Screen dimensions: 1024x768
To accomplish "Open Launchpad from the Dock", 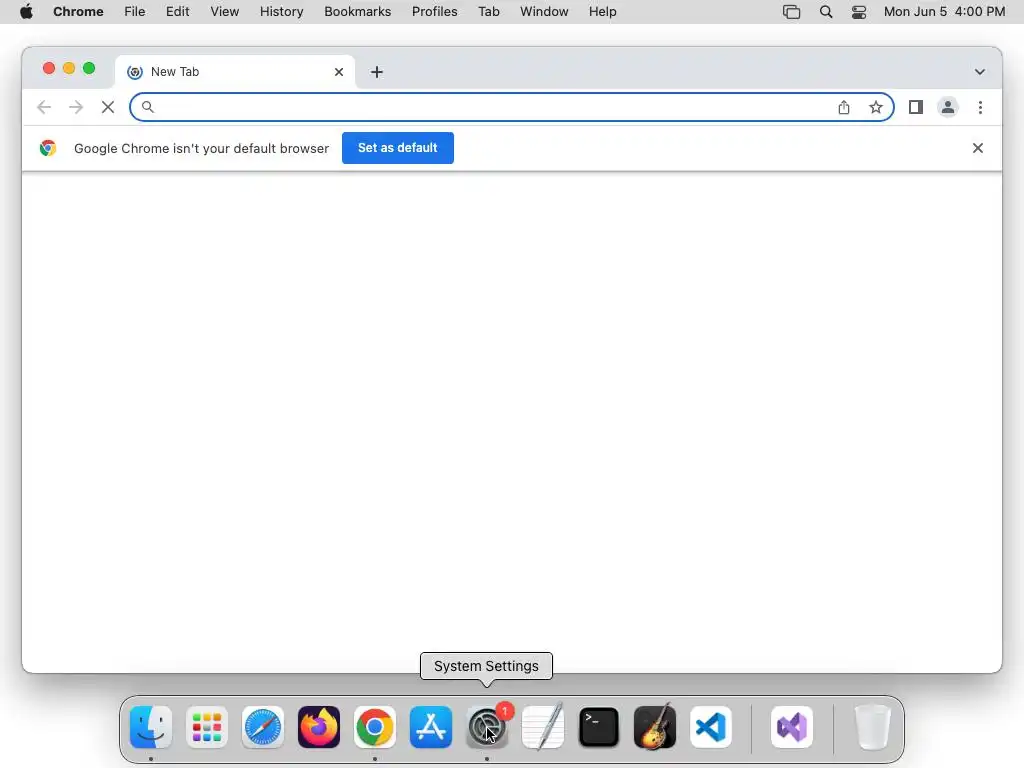I will click(x=207, y=727).
